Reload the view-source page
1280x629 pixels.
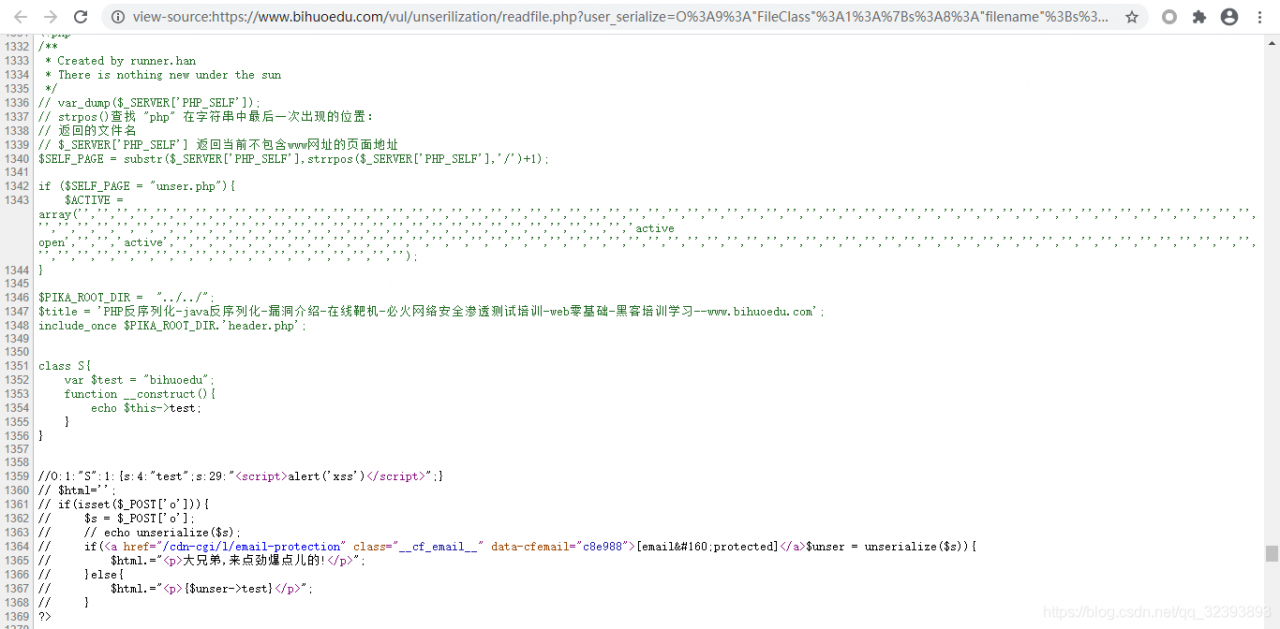81,17
